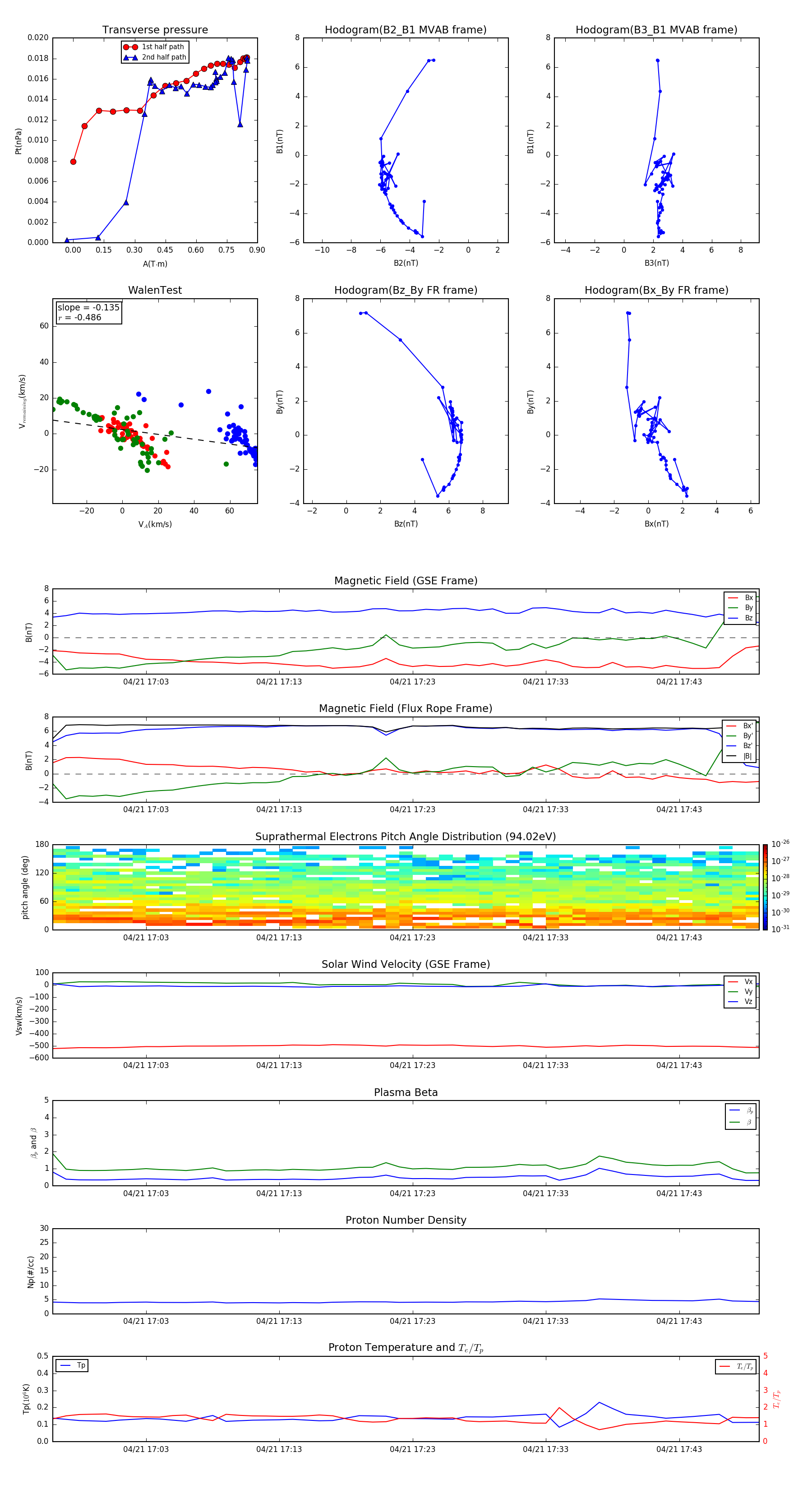The image size is (812, 1489).
Task: Click 'Bx' legend entry in GSE field plot
Action: pos(740,598)
